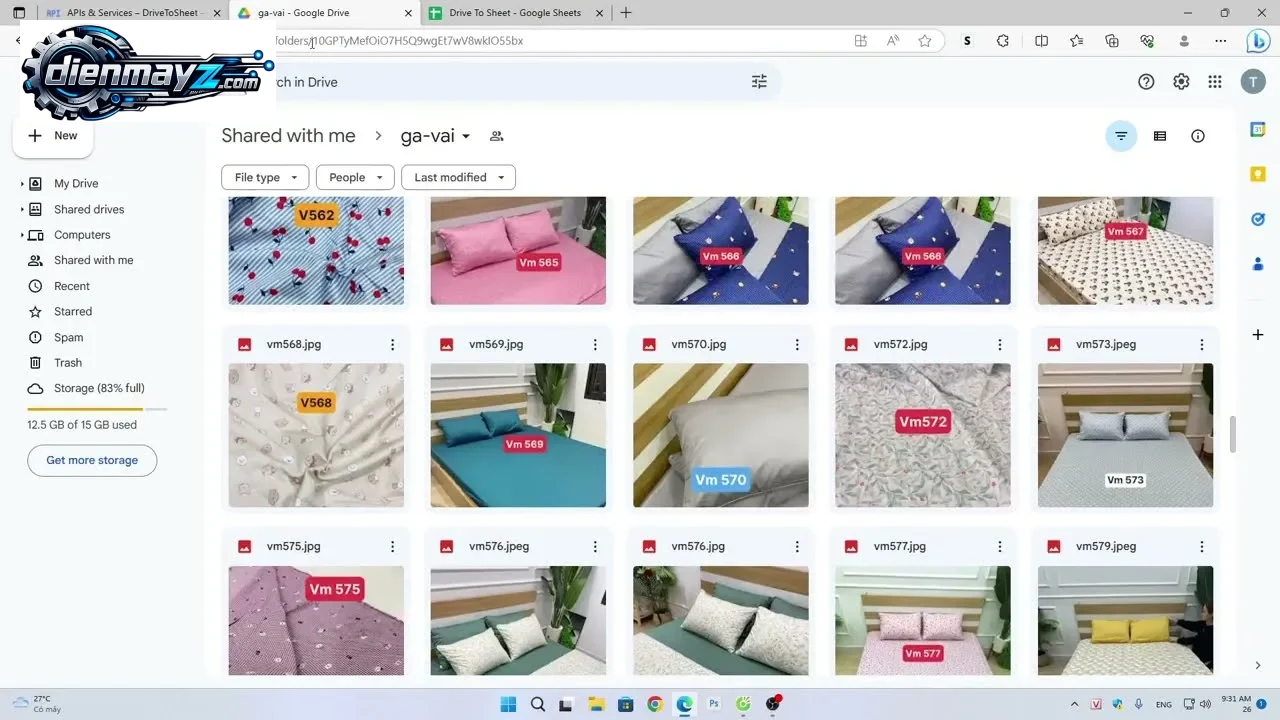Click the Read aloud browser icon

click(893, 41)
